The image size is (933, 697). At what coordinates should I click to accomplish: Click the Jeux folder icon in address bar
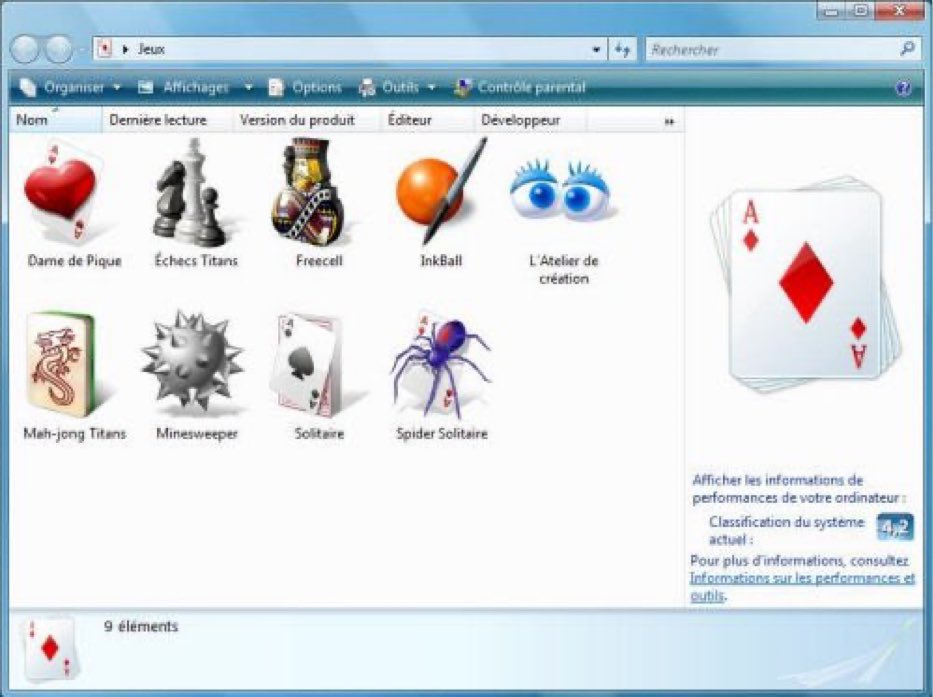pos(105,49)
